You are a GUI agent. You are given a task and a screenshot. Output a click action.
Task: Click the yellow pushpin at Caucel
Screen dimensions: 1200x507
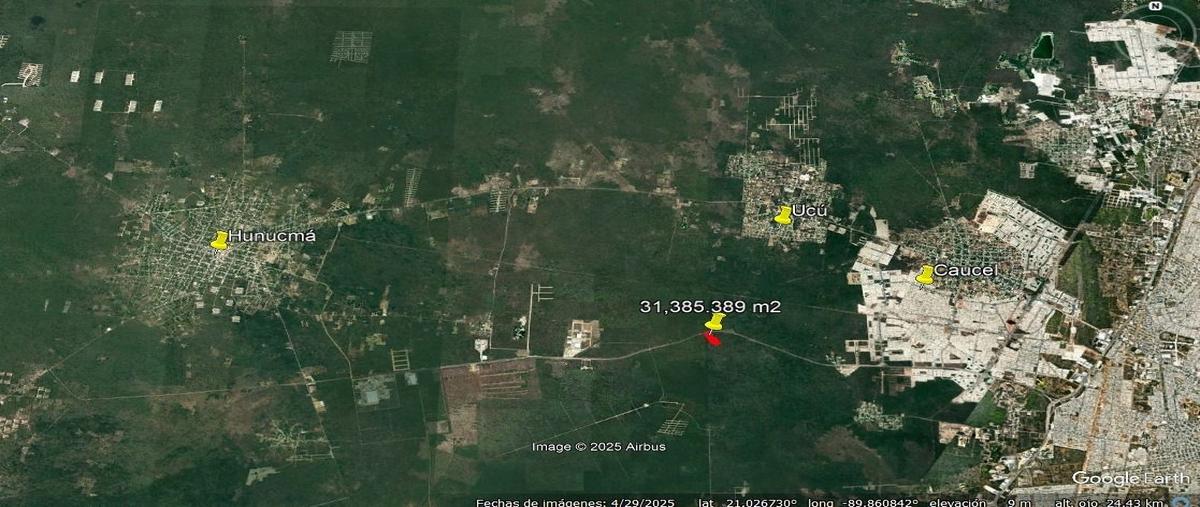pos(925,274)
